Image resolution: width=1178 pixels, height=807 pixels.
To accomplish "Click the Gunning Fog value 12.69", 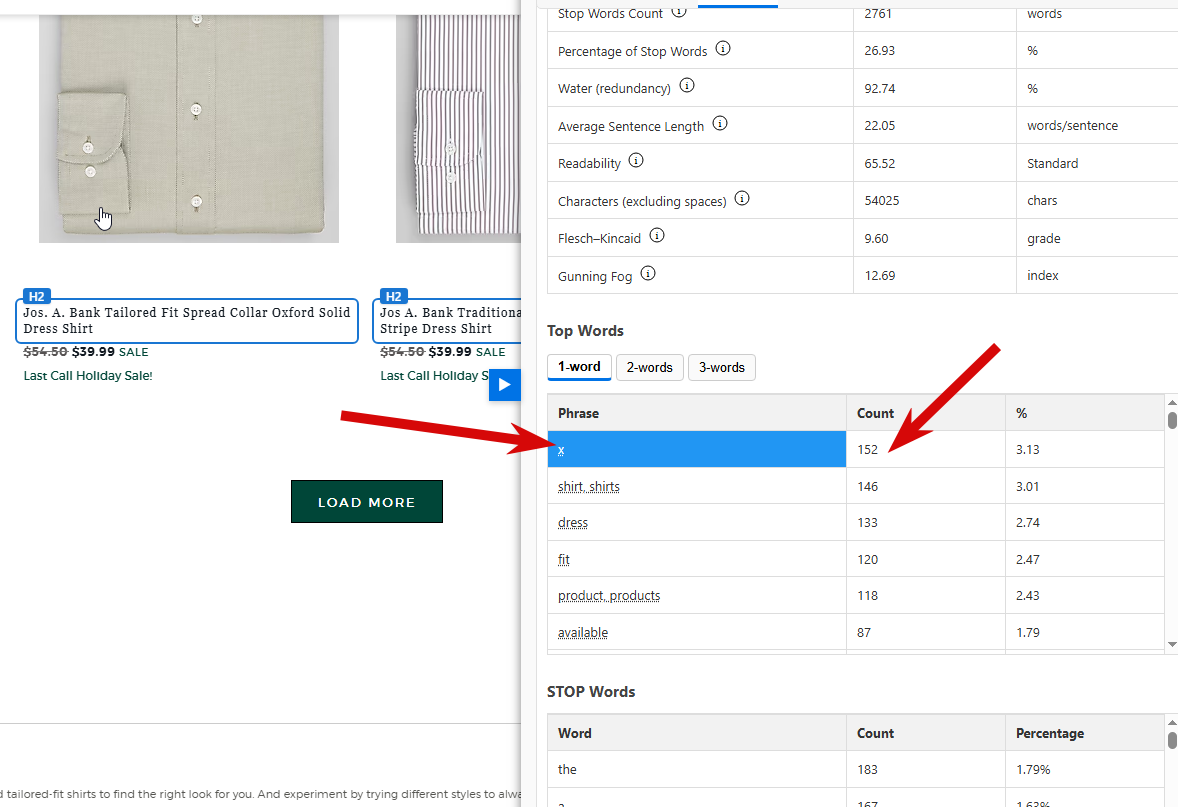I will click(880, 276).
